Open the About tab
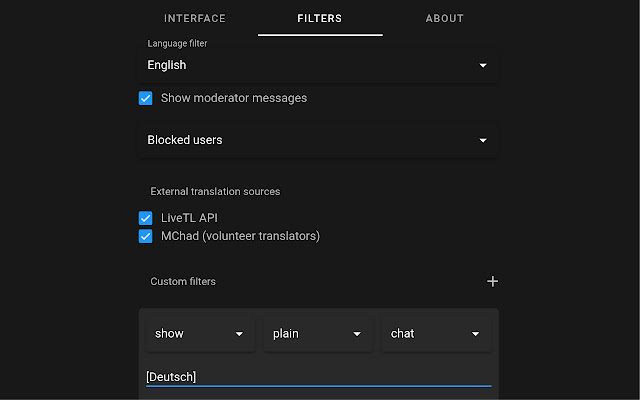640x400 pixels. pyautogui.click(x=444, y=18)
